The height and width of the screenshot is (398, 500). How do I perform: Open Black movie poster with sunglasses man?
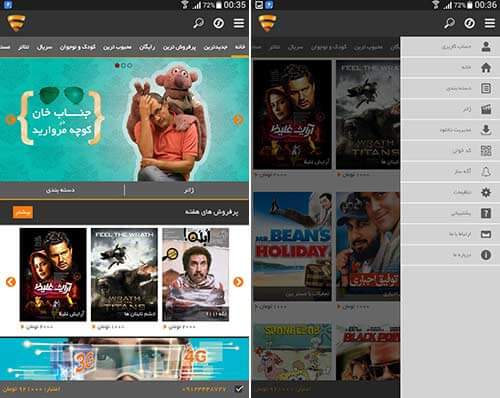[x=368, y=352]
